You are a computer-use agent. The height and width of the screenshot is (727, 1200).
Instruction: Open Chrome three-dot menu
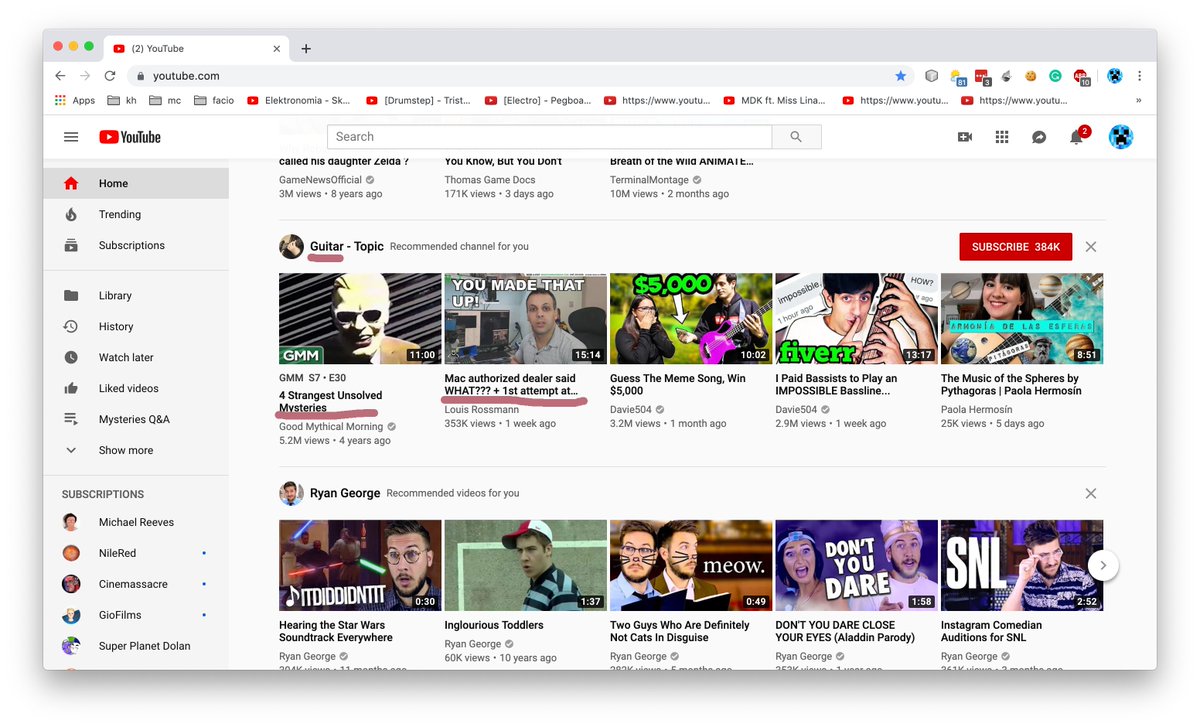[1139, 76]
